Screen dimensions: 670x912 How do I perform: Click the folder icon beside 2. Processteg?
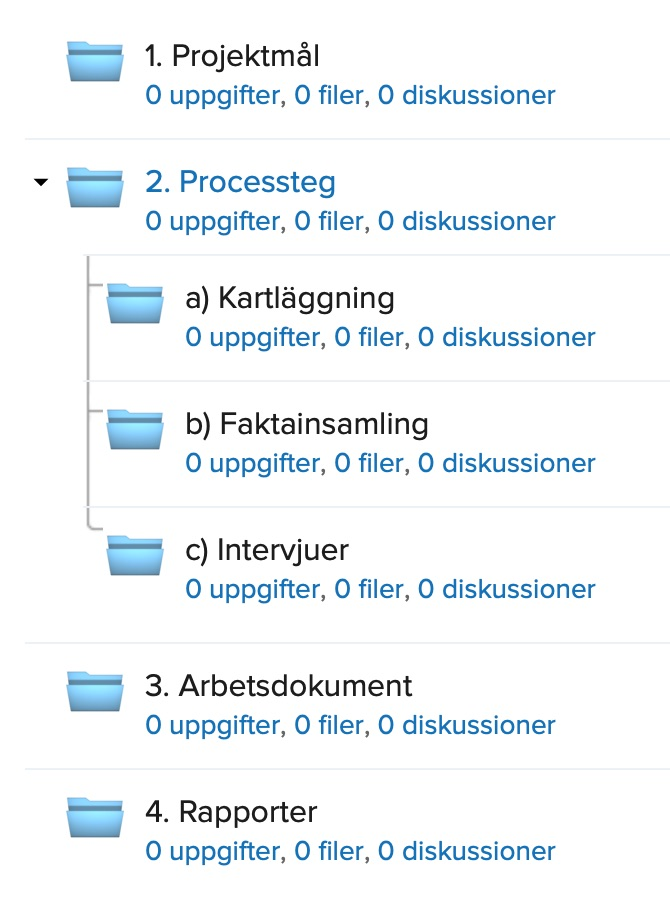coord(94,187)
